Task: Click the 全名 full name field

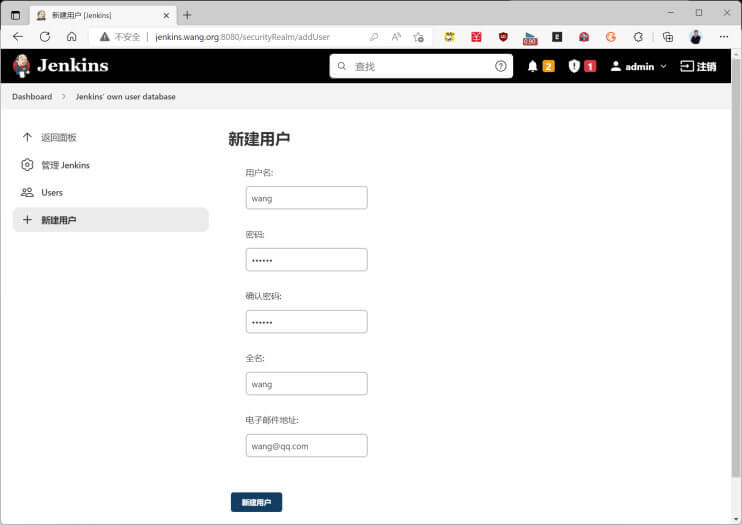Action: pyautogui.click(x=307, y=384)
